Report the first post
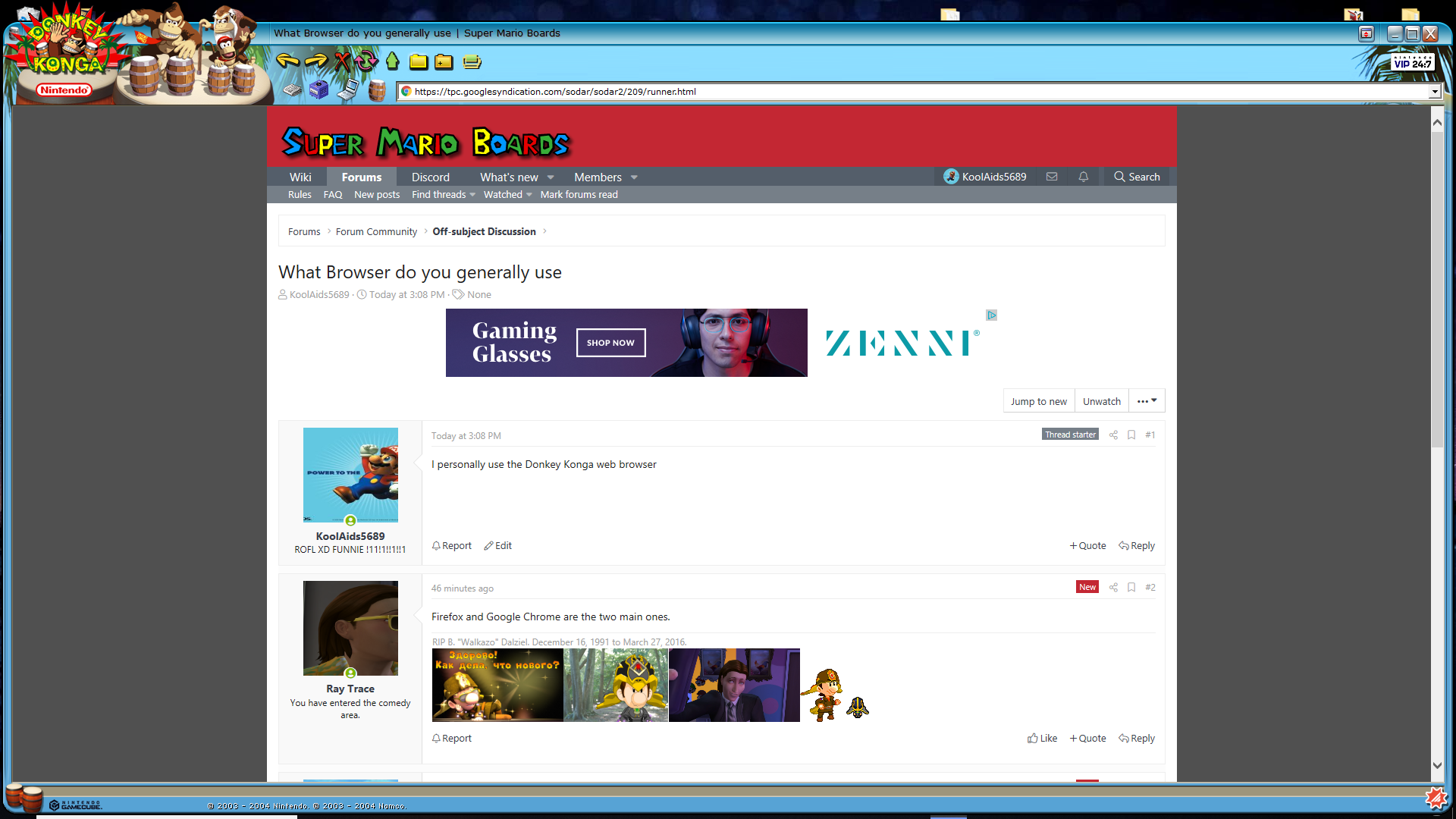1456x819 pixels. [x=452, y=545]
